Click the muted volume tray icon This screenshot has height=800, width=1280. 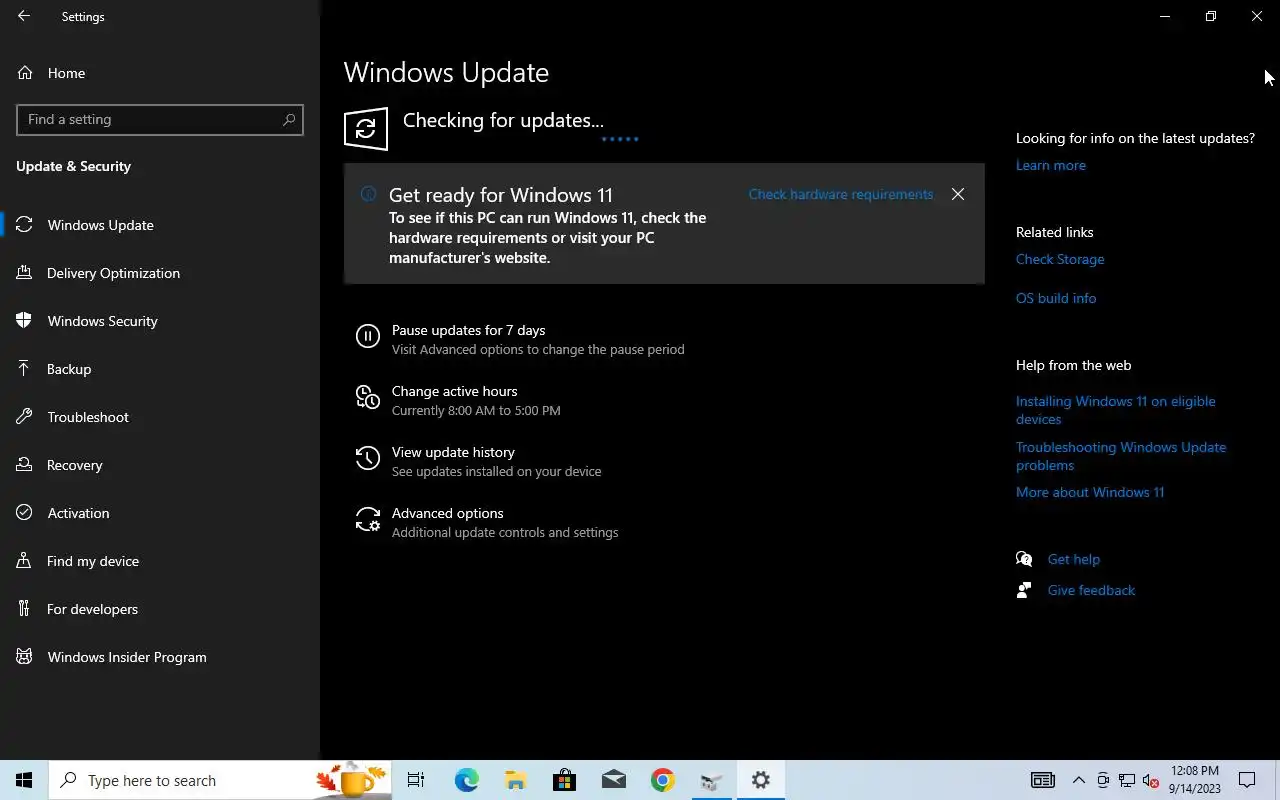coord(1150,780)
